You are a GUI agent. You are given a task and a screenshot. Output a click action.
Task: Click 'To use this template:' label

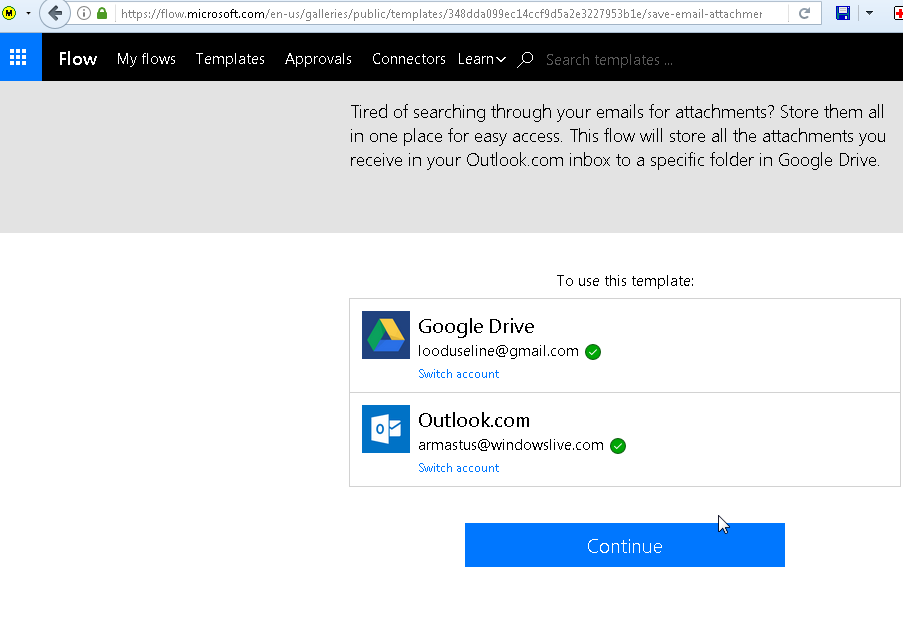pos(625,281)
